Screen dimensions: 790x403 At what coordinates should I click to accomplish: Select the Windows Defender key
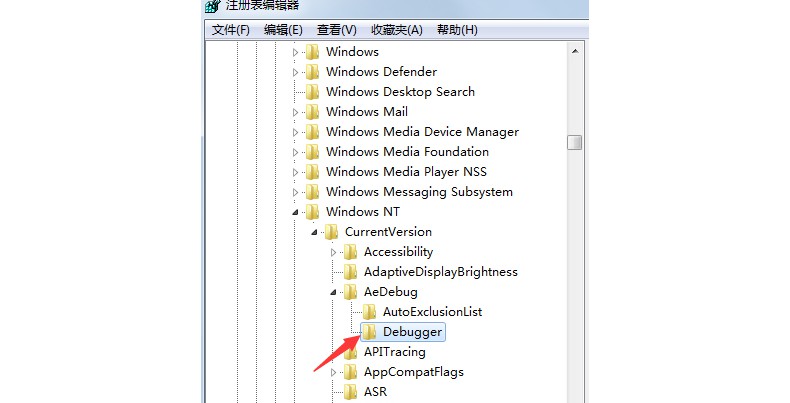point(381,72)
